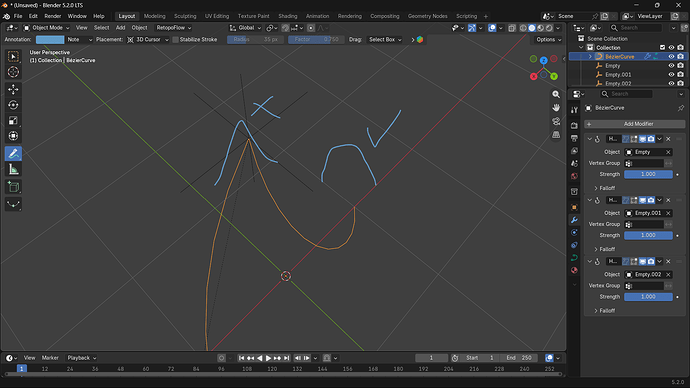Play the animation forward
The image size is (690, 388).
(x=268, y=358)
